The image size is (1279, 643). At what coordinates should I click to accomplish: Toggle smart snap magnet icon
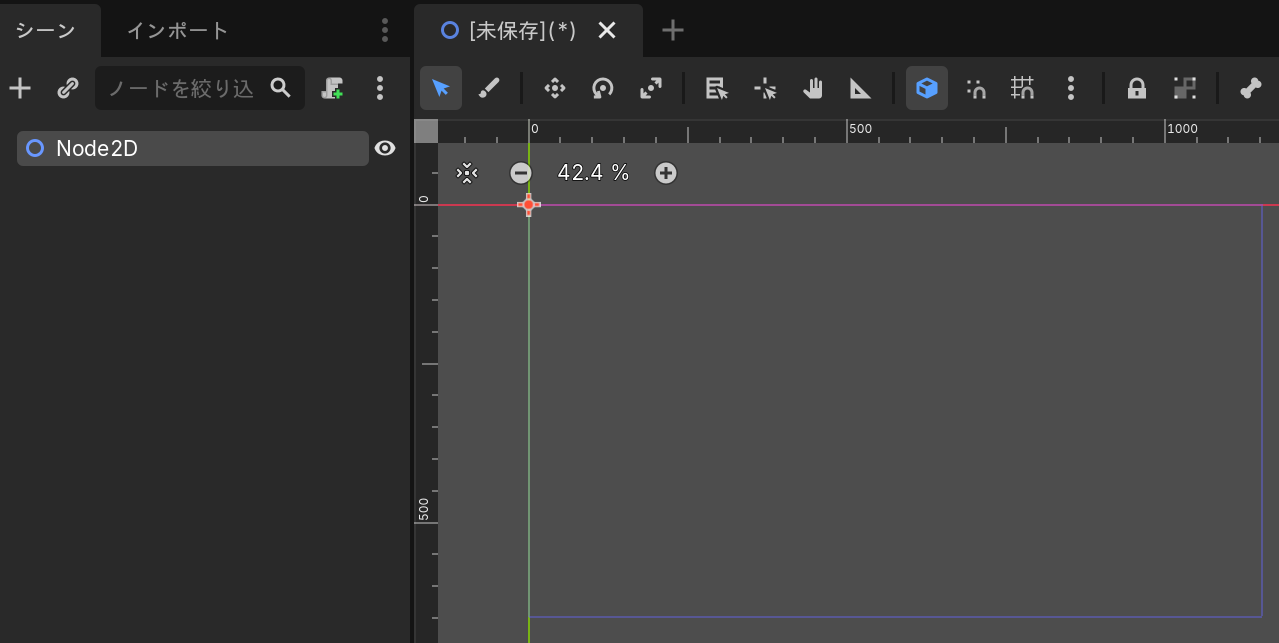pyautogui.click(x=976, y=88)
